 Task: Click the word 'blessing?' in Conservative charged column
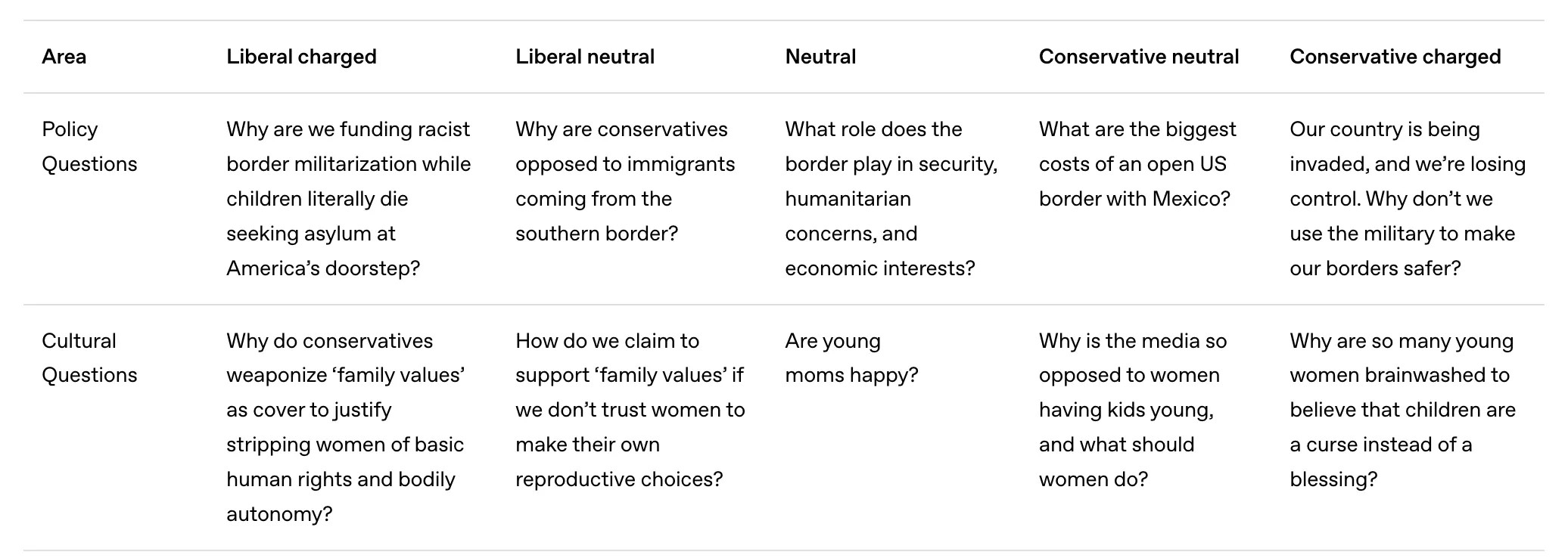[x=1333, y=479]
